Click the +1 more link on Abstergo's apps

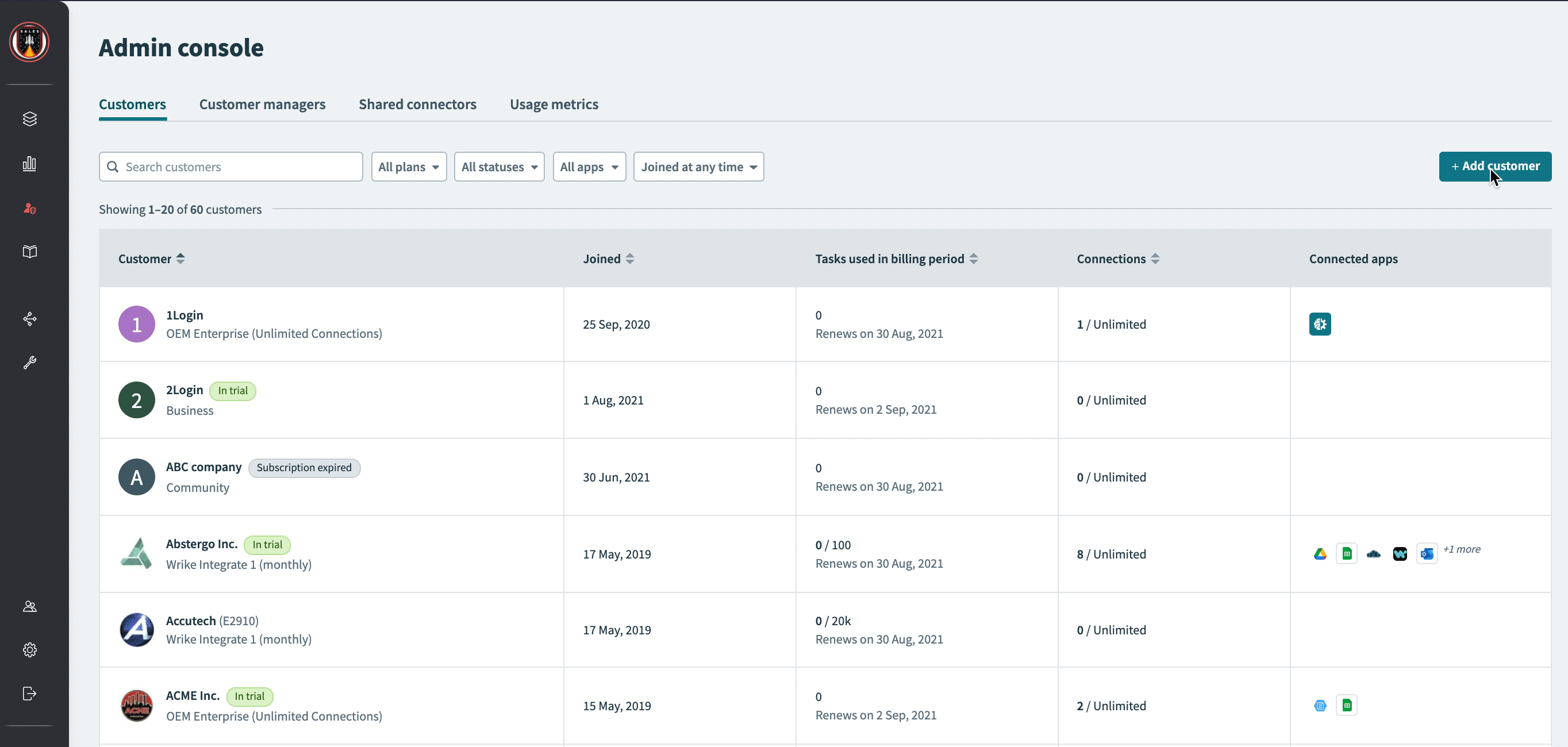click(1463, 549)
